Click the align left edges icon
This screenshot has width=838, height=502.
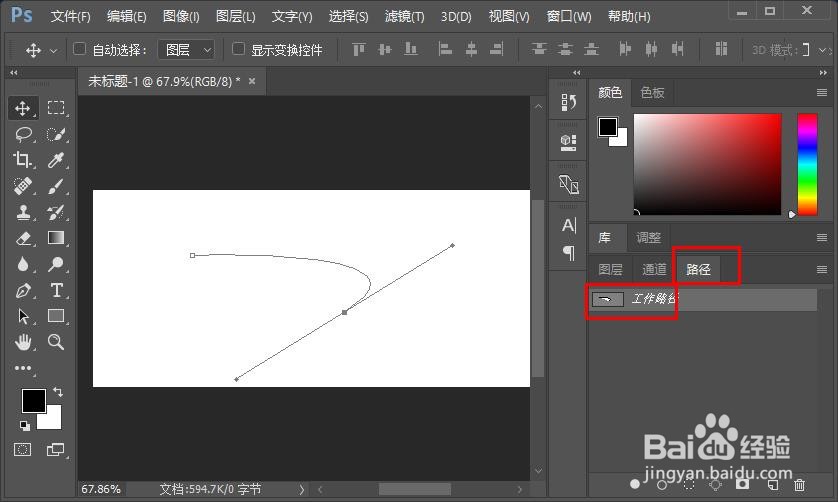[445, 50]
